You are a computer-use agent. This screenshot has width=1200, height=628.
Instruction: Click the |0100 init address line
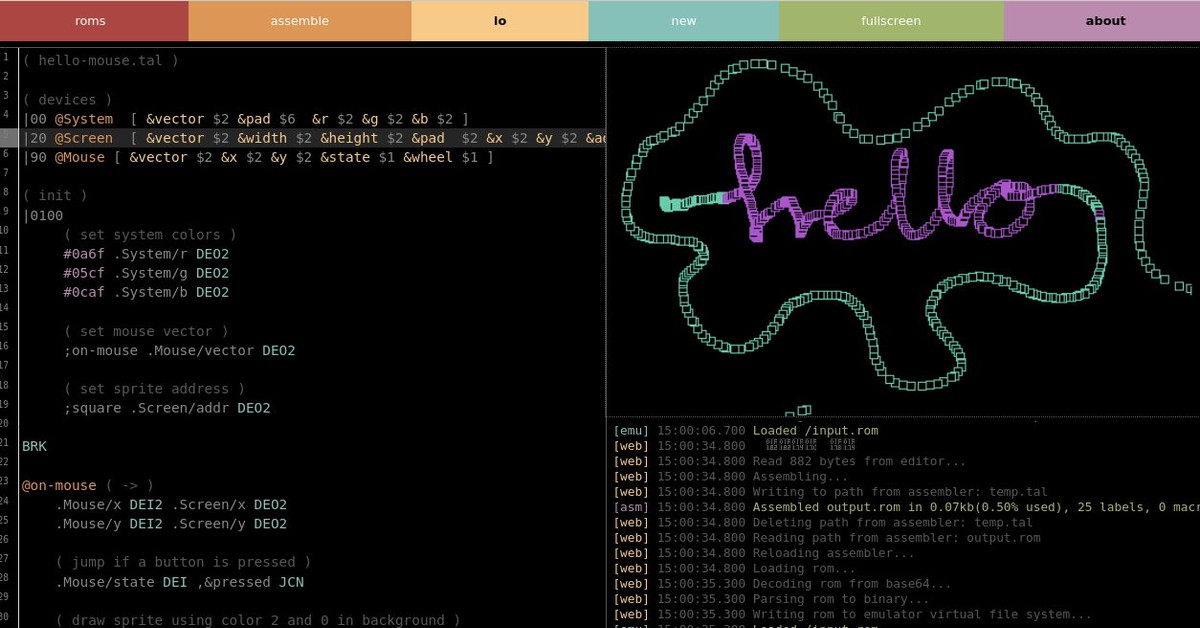pos(40,215)
